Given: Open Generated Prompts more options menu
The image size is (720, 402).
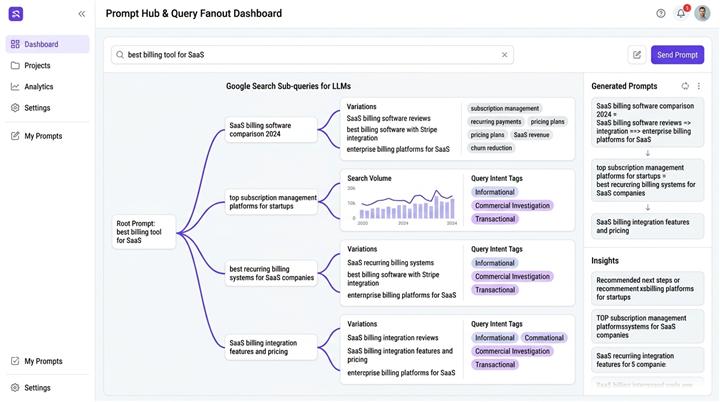Looking at the screenshot, I should coord(699,86).
